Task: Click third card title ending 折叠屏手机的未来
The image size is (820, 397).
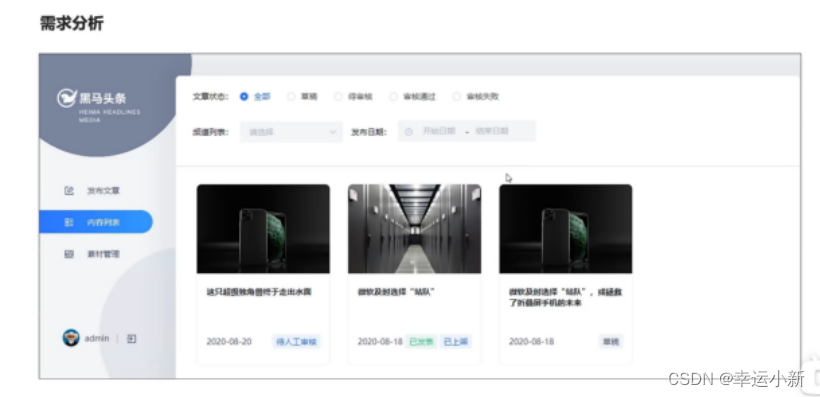Action: pos(565,298)
